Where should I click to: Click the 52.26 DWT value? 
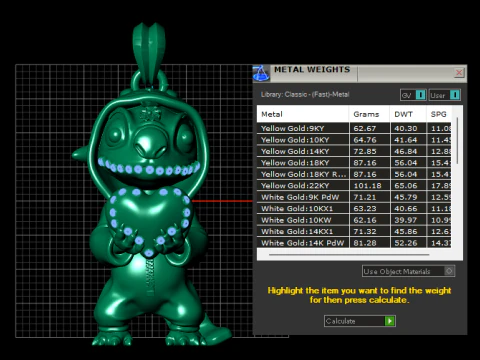[x=406, y=243]
